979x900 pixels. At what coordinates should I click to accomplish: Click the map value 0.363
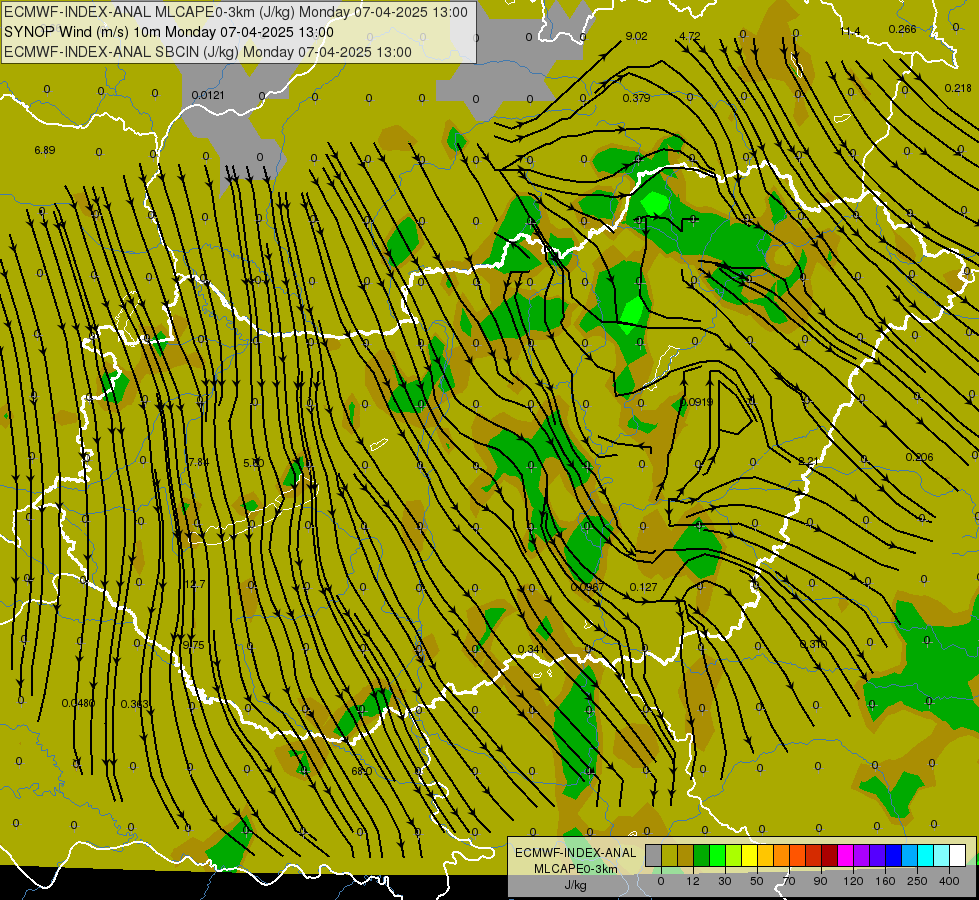(x=134, y=704)
